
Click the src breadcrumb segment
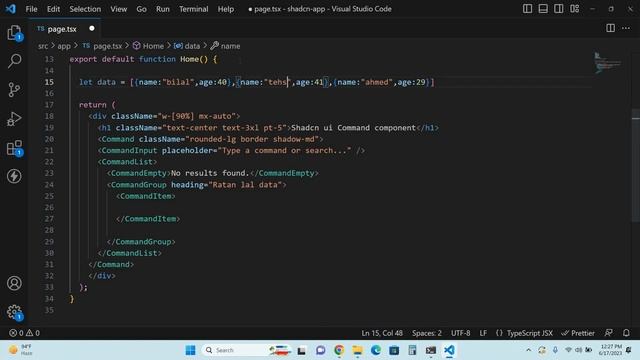click(43, 46)
